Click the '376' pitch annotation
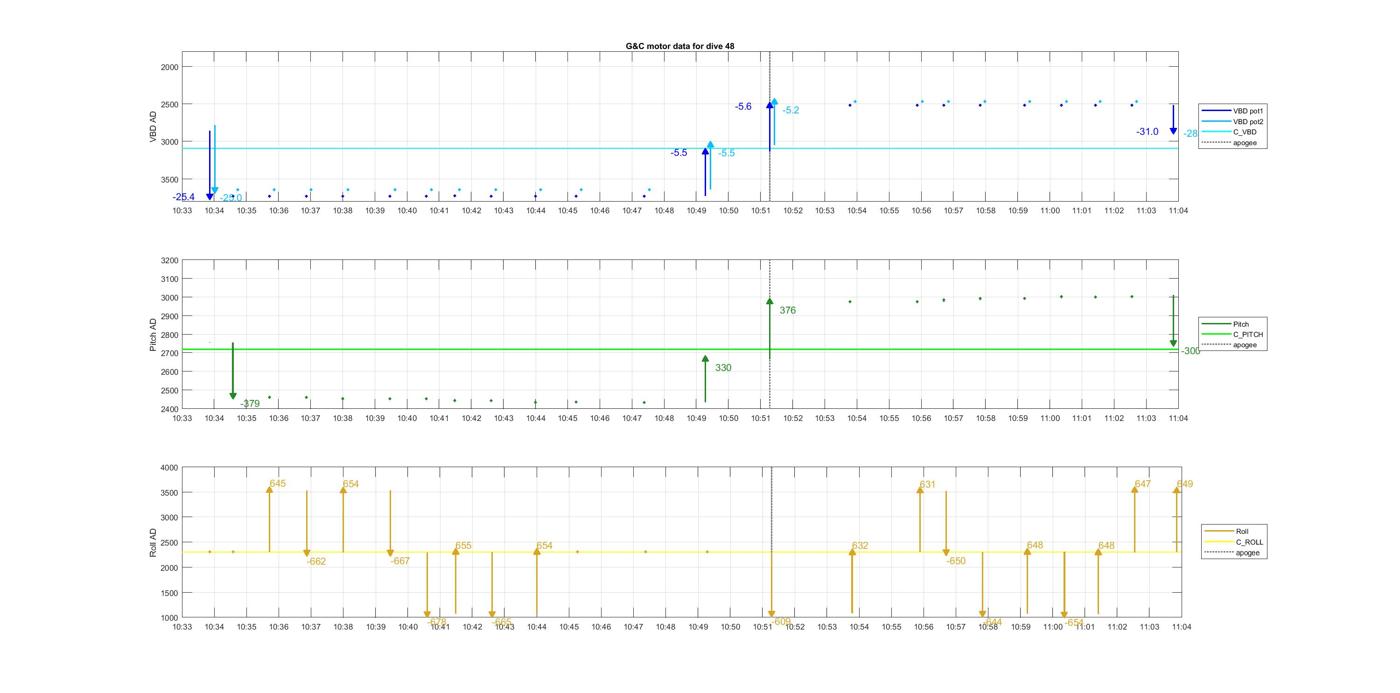The image size is (1400, 693). click(x=788, y=310)
